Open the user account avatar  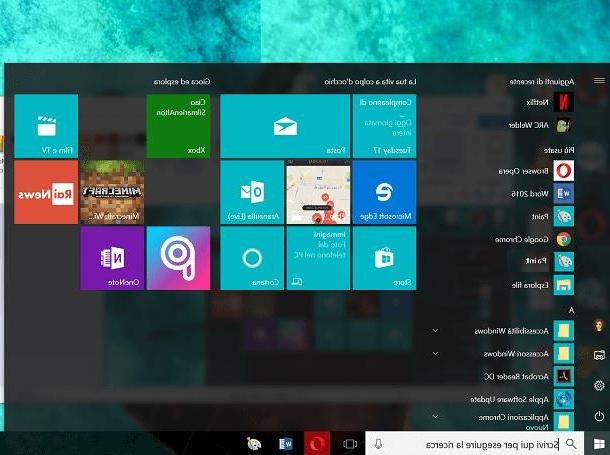(599, 324)
